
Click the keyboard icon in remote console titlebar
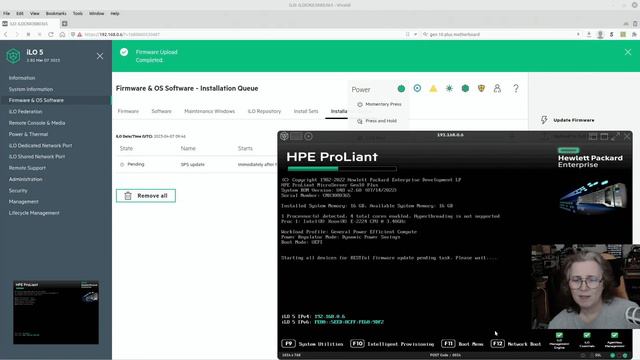(x=296, y=136)
